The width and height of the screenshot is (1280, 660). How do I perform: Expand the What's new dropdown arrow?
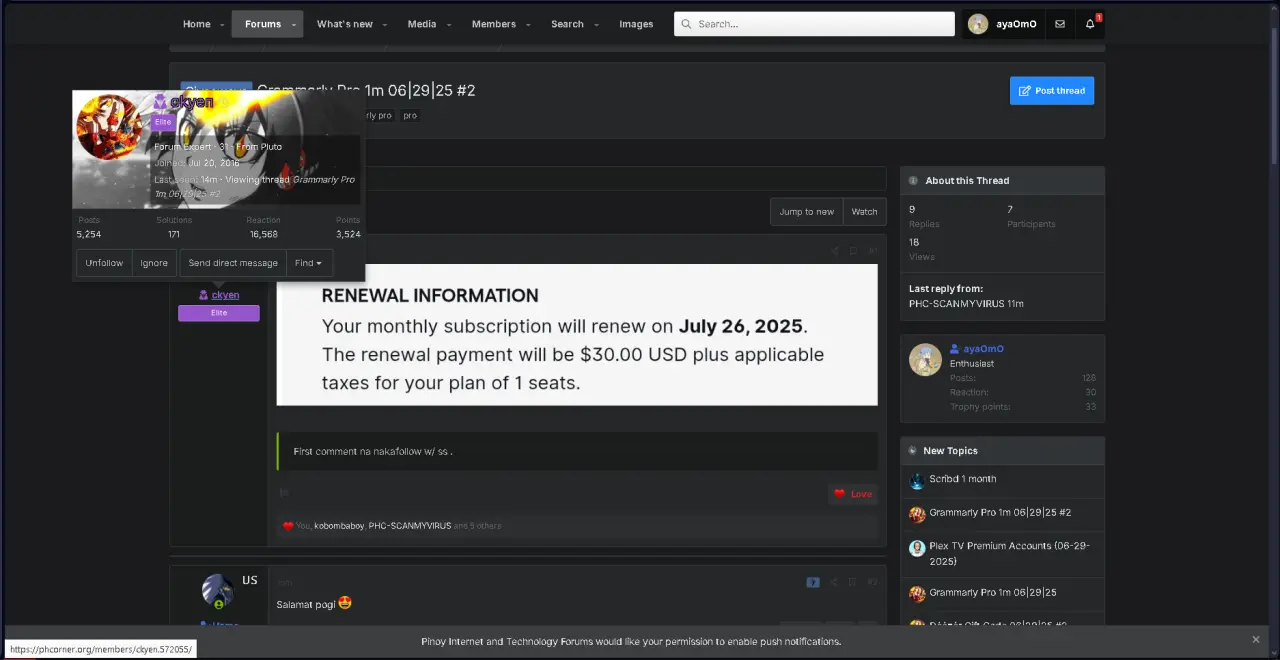[x=386, y=25]
